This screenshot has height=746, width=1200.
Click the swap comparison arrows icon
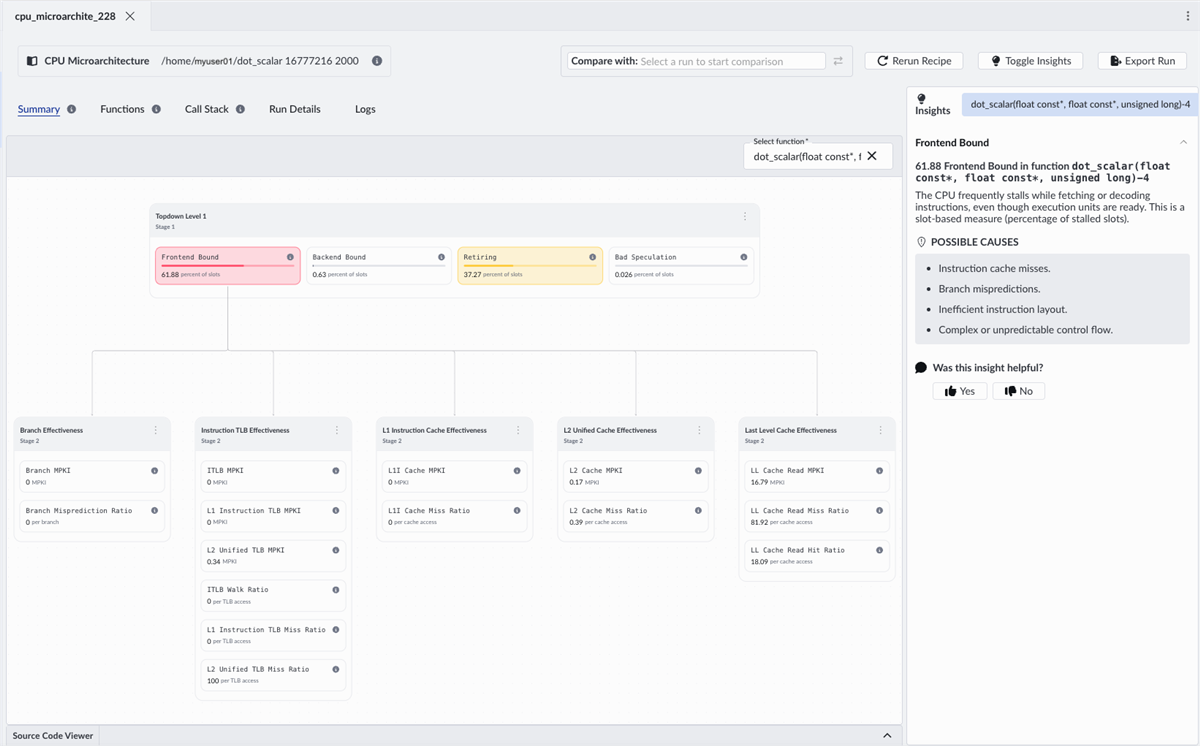click(x=838, y=61)
